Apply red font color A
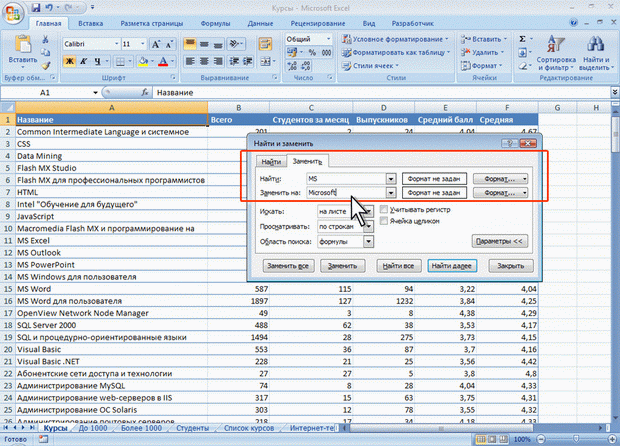Viewport: 620px width, 446px height. pyautogui.click(x=163, y=61)
